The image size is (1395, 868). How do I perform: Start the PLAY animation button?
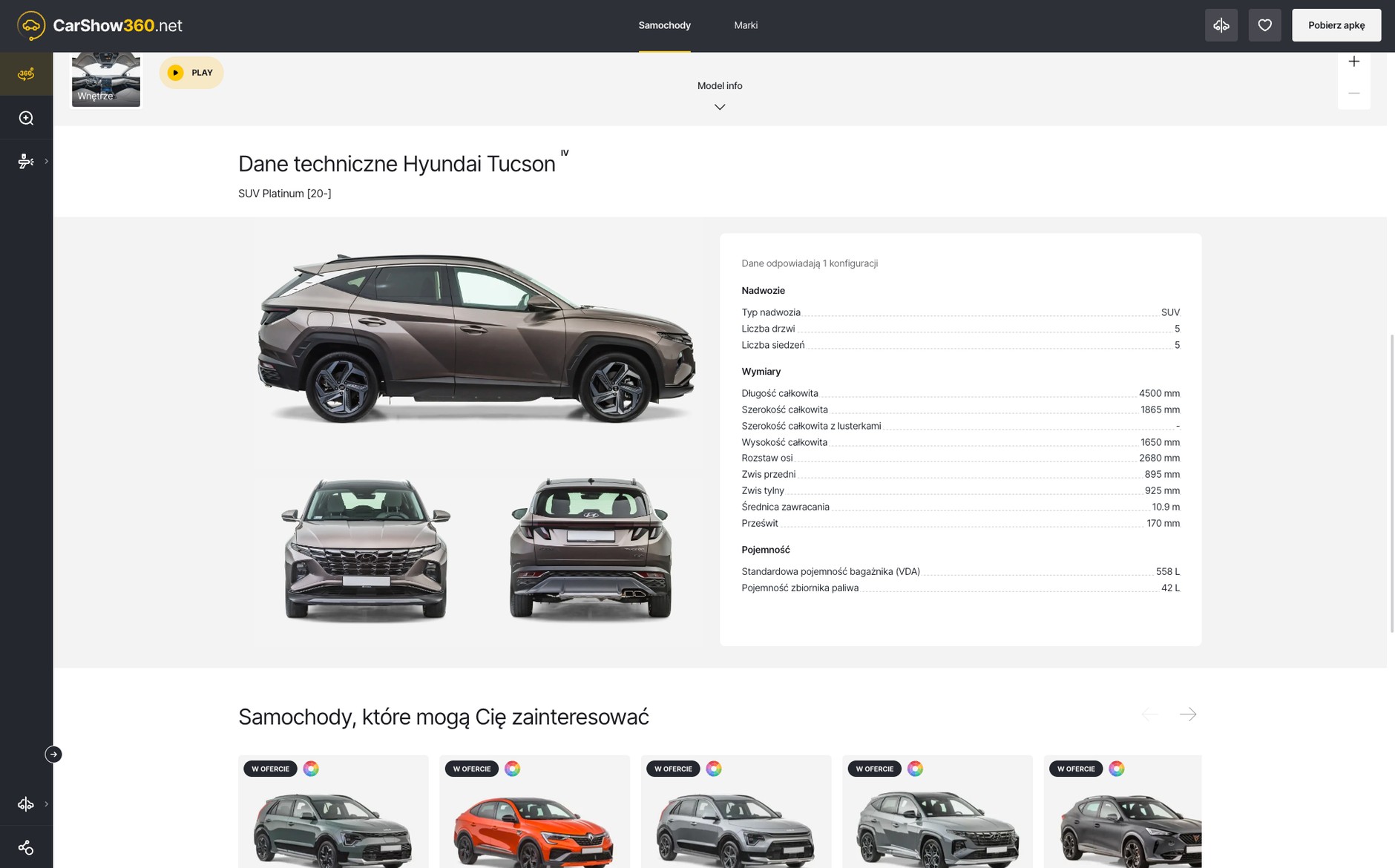[191, 73]
